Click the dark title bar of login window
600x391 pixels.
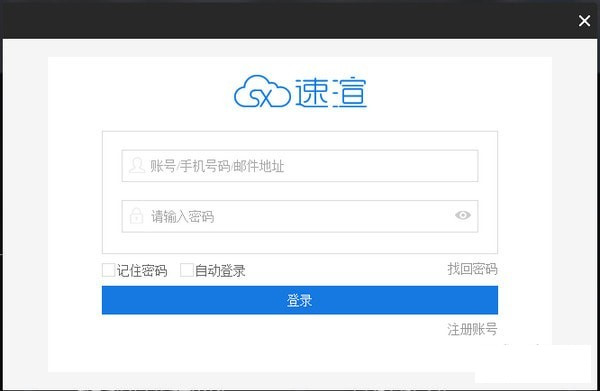tap(287, 20)
